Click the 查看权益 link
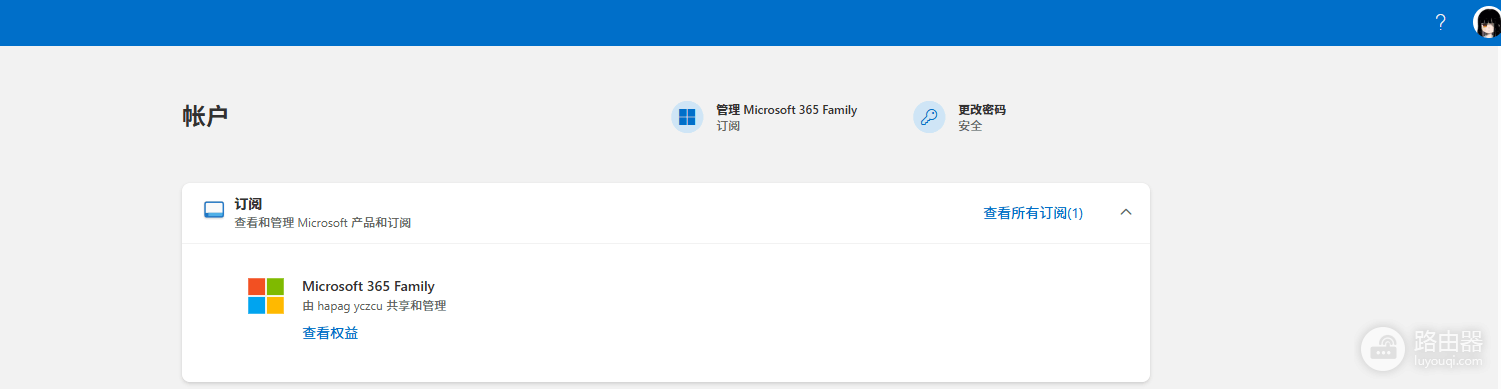The image size is (1501, 389). [x=330, y=333]
